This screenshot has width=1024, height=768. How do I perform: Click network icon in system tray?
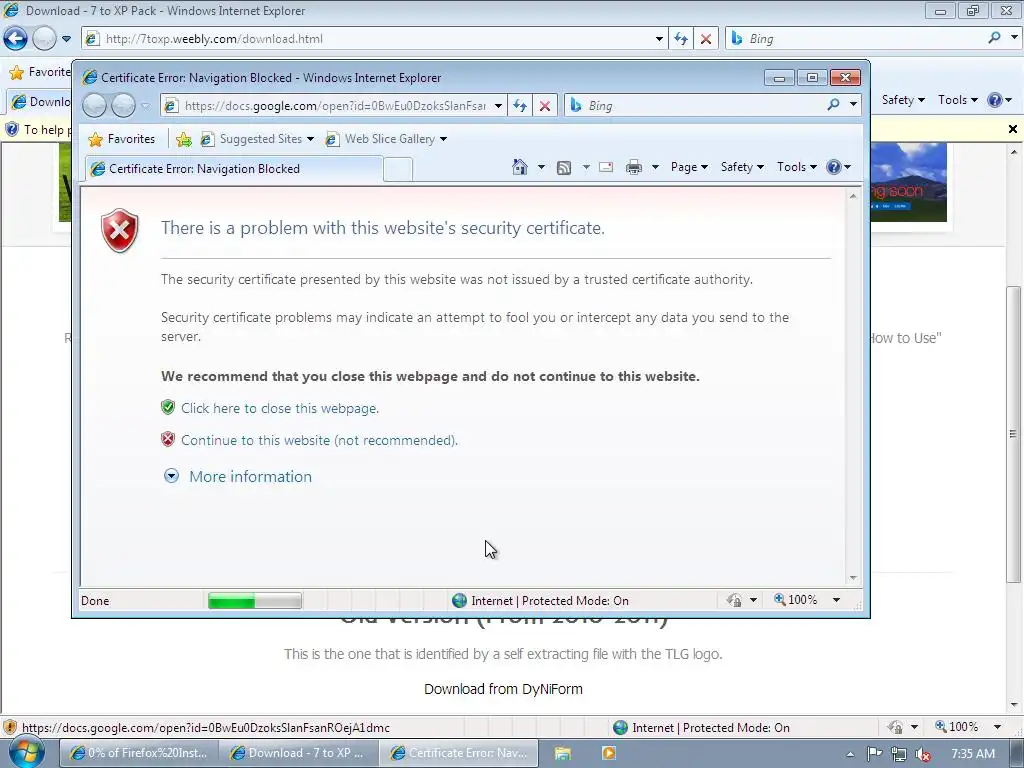coord(899,754)
